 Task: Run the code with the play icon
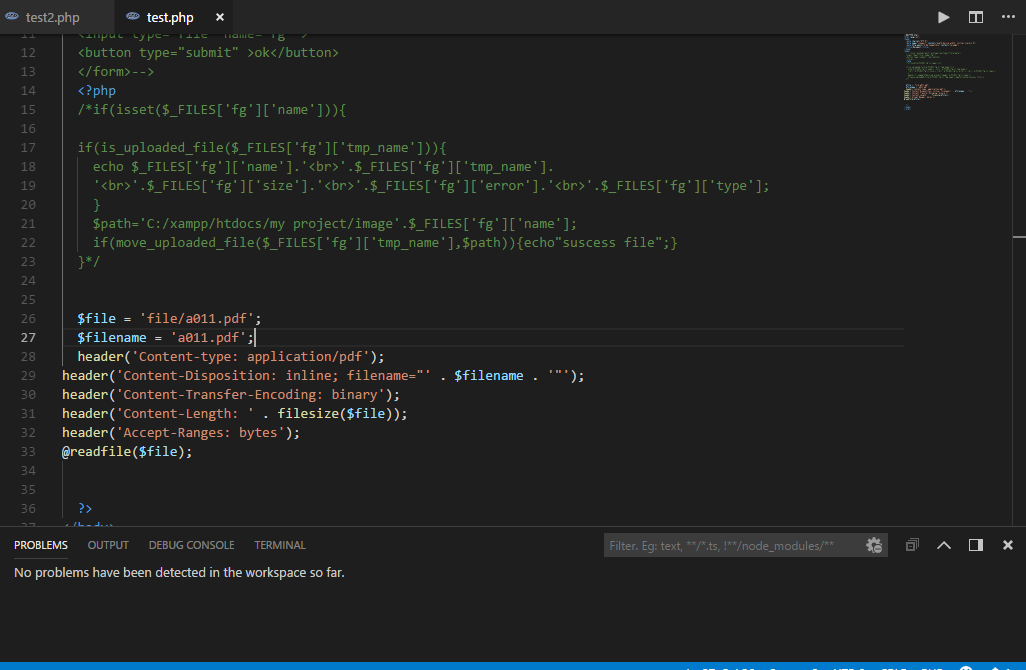943,17
